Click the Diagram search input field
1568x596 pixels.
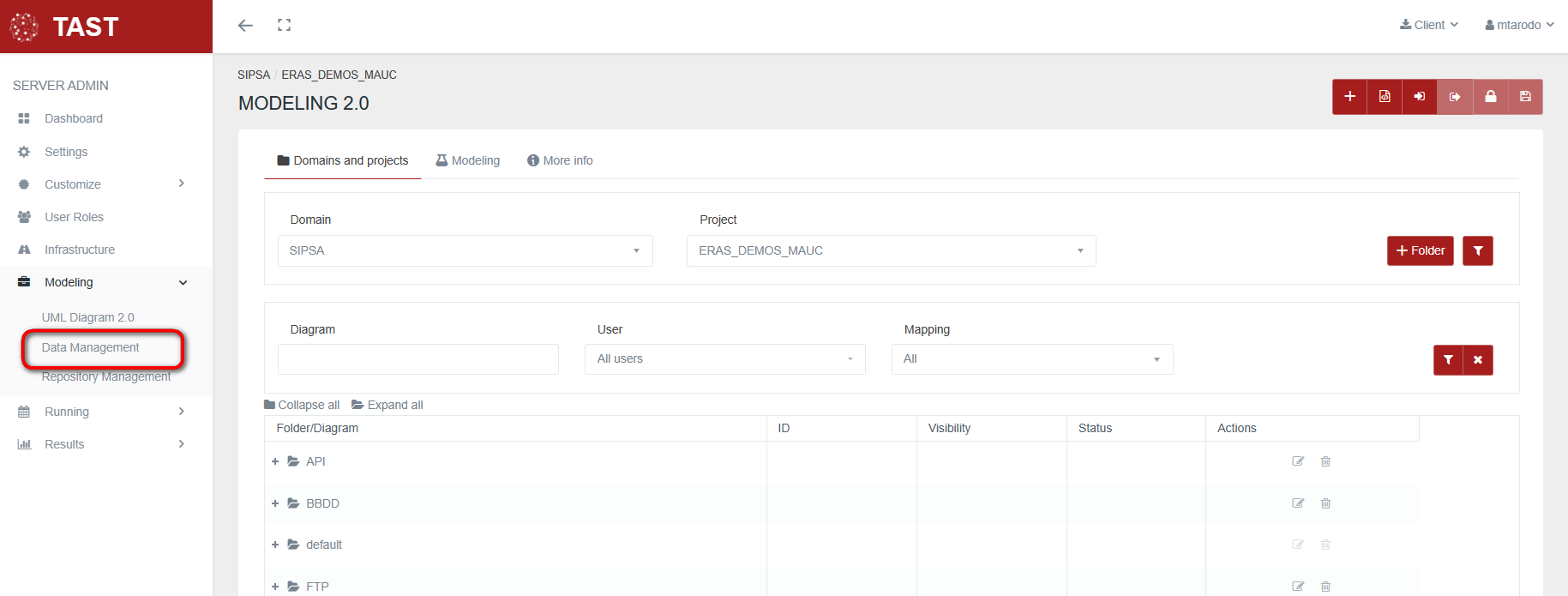click(418, 359)
